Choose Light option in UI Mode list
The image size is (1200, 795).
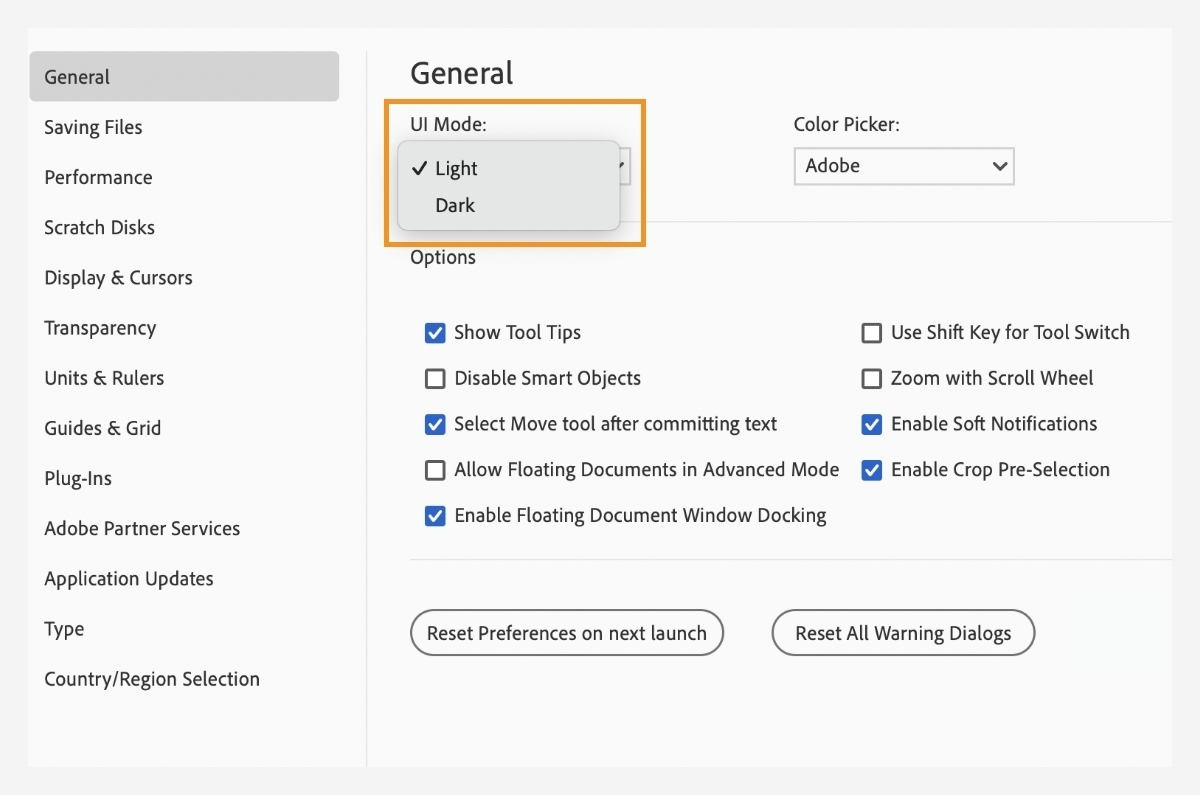point(456,169)
